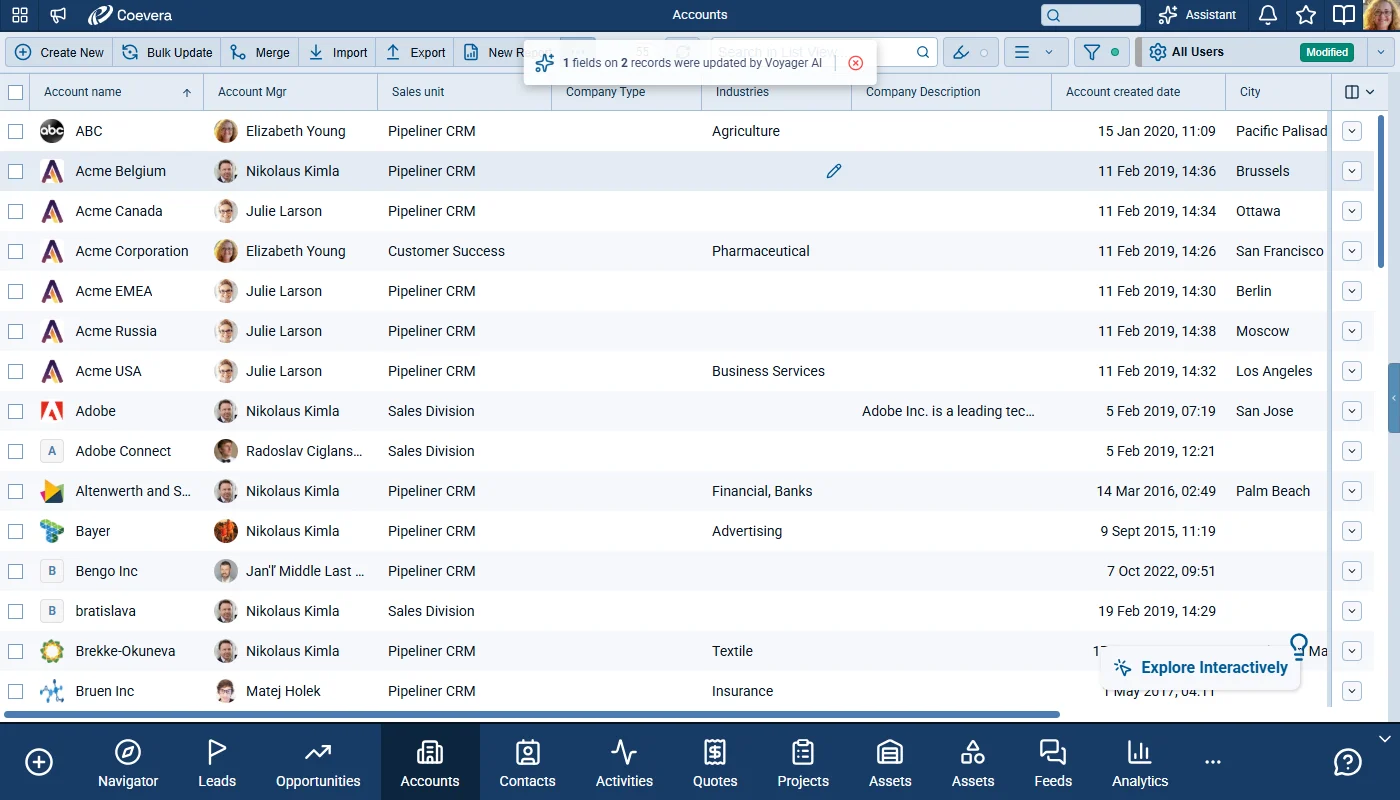This screenshot has height=800, width=1400.
Task: Open Acme EMEA row actions dropdown
Action: [1352, 291]
